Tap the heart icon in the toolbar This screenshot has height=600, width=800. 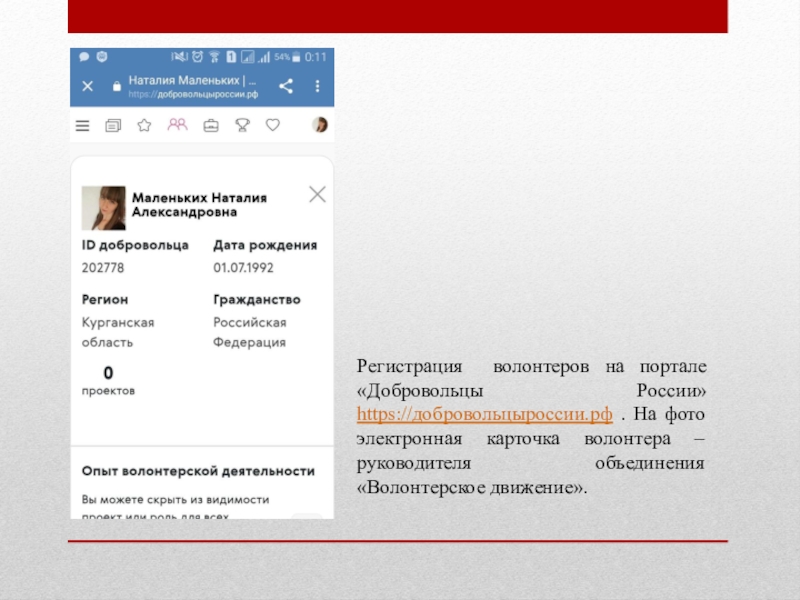pyautogui.click(x=272, y=125)
